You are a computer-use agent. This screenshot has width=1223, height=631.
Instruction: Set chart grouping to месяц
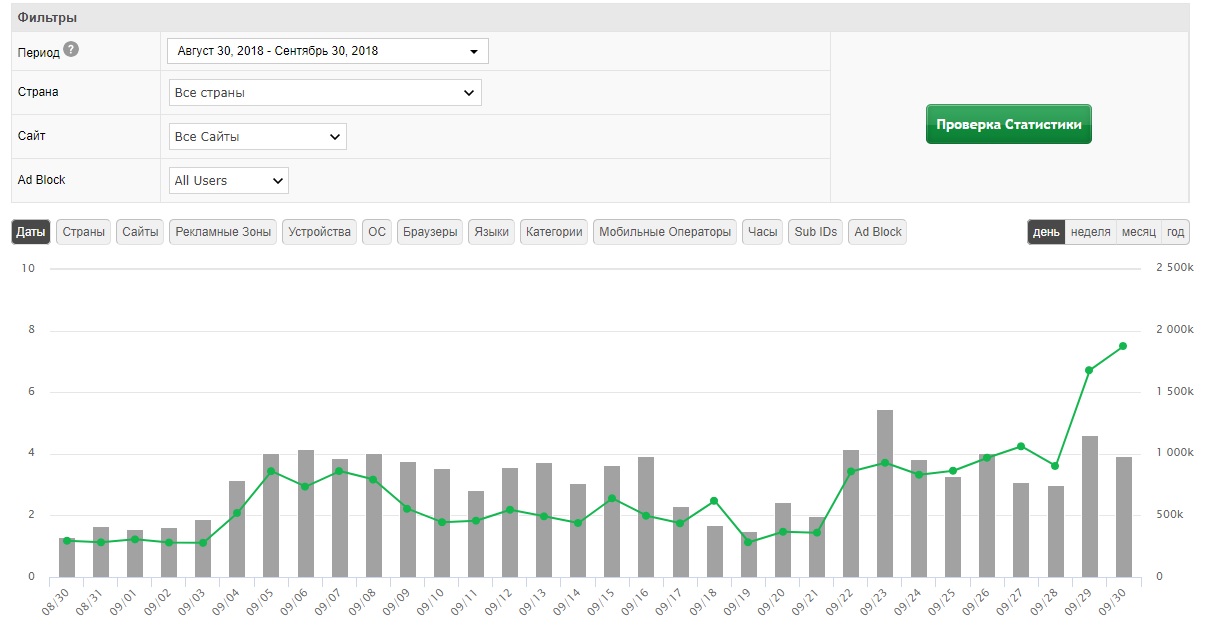1138,232
